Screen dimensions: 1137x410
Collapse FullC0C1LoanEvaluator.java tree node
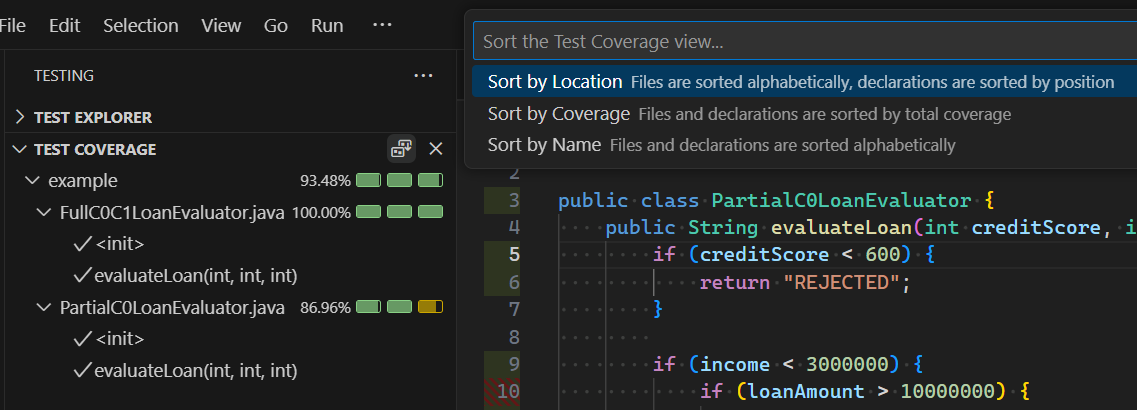coord(44,213)
